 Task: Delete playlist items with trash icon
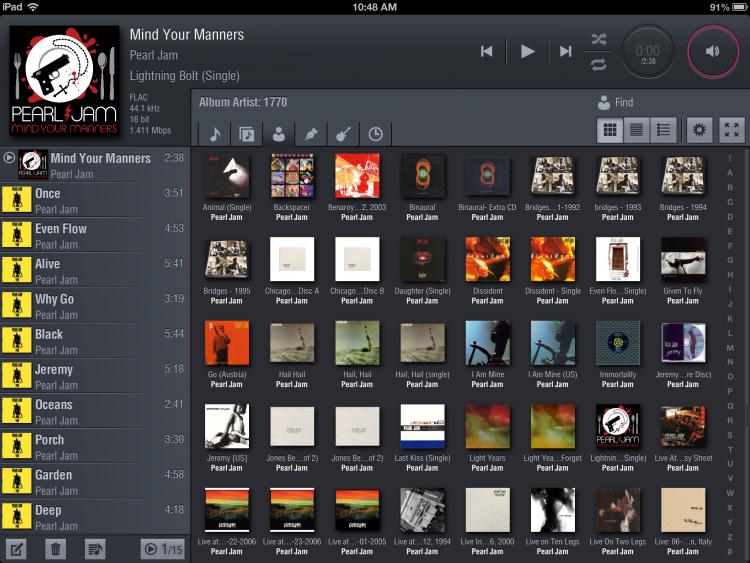(55, 549)
